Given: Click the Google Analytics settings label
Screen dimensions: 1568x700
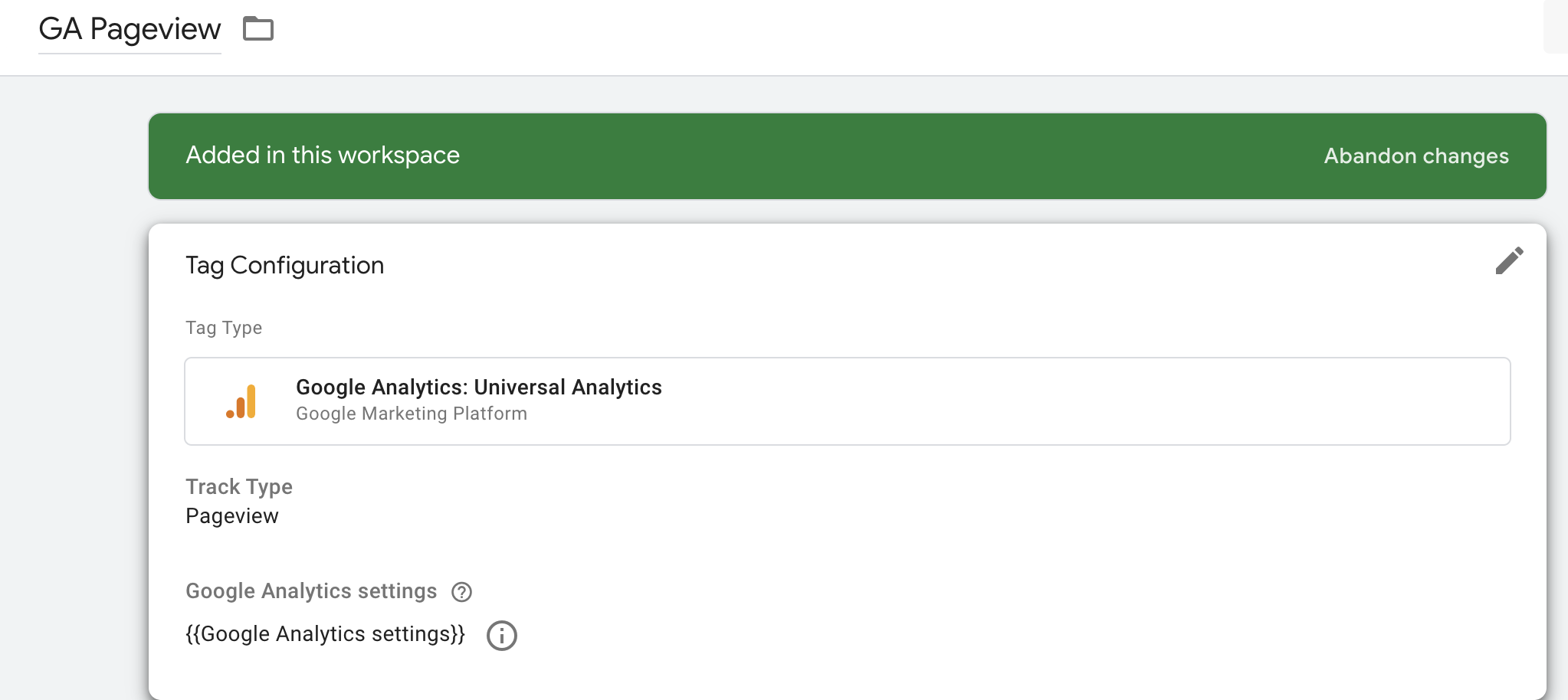Looking at the screenshot, I should pyautogui.click(x=311, y=591).
